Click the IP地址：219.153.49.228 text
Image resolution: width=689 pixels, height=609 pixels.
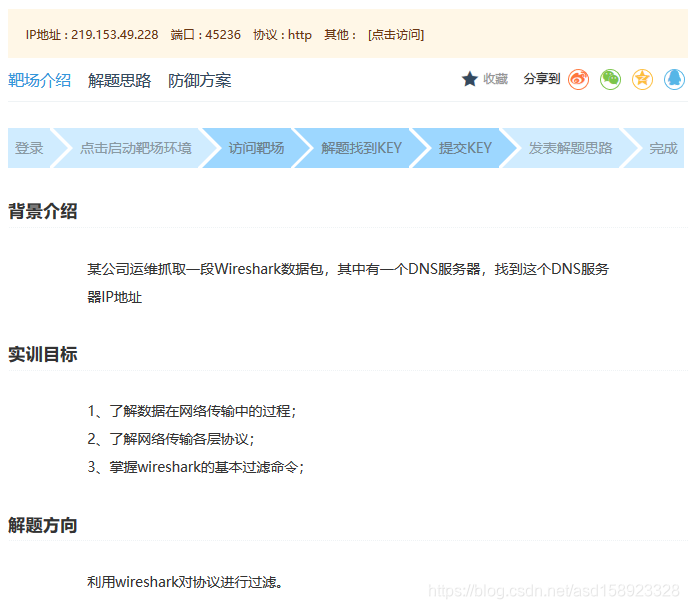(92, 35)
